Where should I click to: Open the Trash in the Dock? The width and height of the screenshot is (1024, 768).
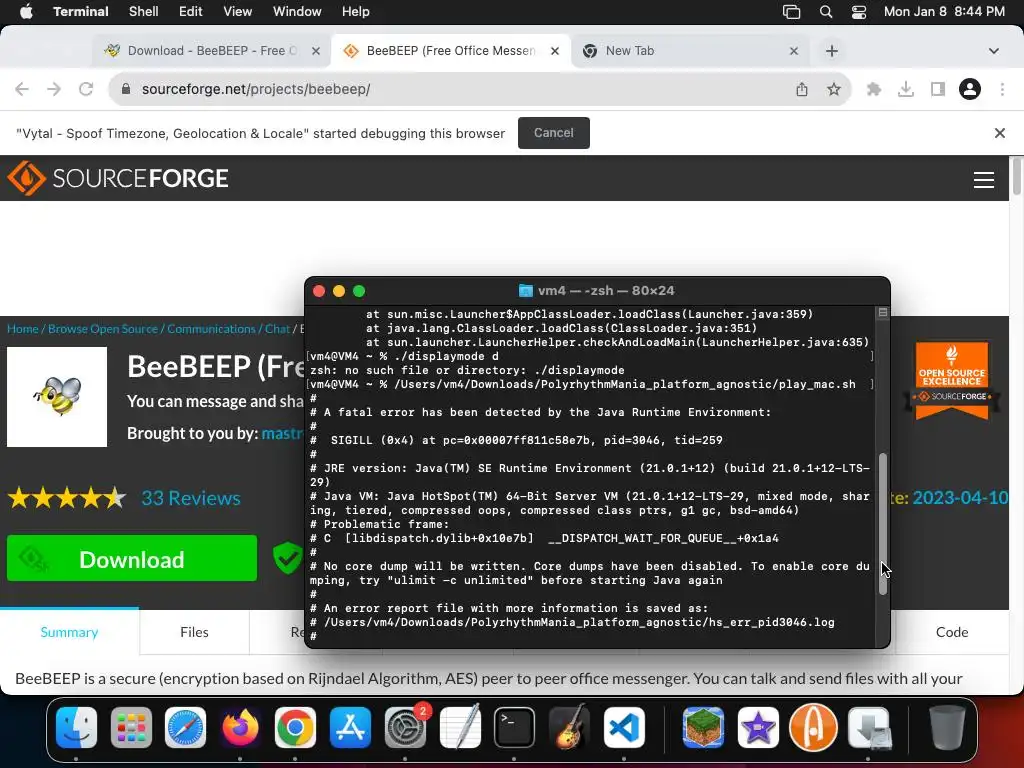point(947,727)
